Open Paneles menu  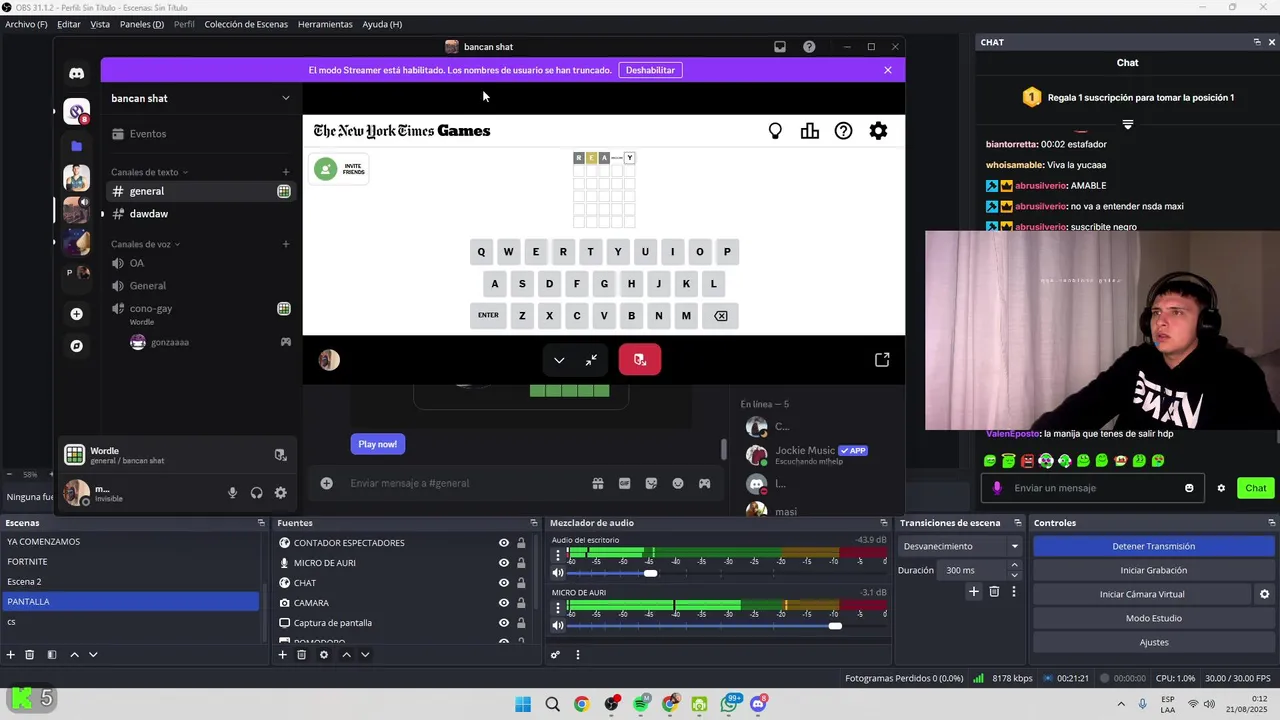coord(142,24)
